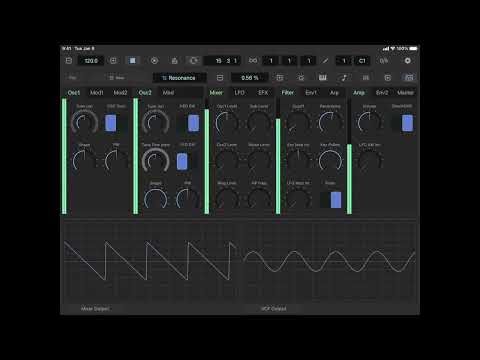Image resolution: width=480 pixels, height=360 pixels.
Task: Switch to the Mod2 tab
Action: click(120, 93)
